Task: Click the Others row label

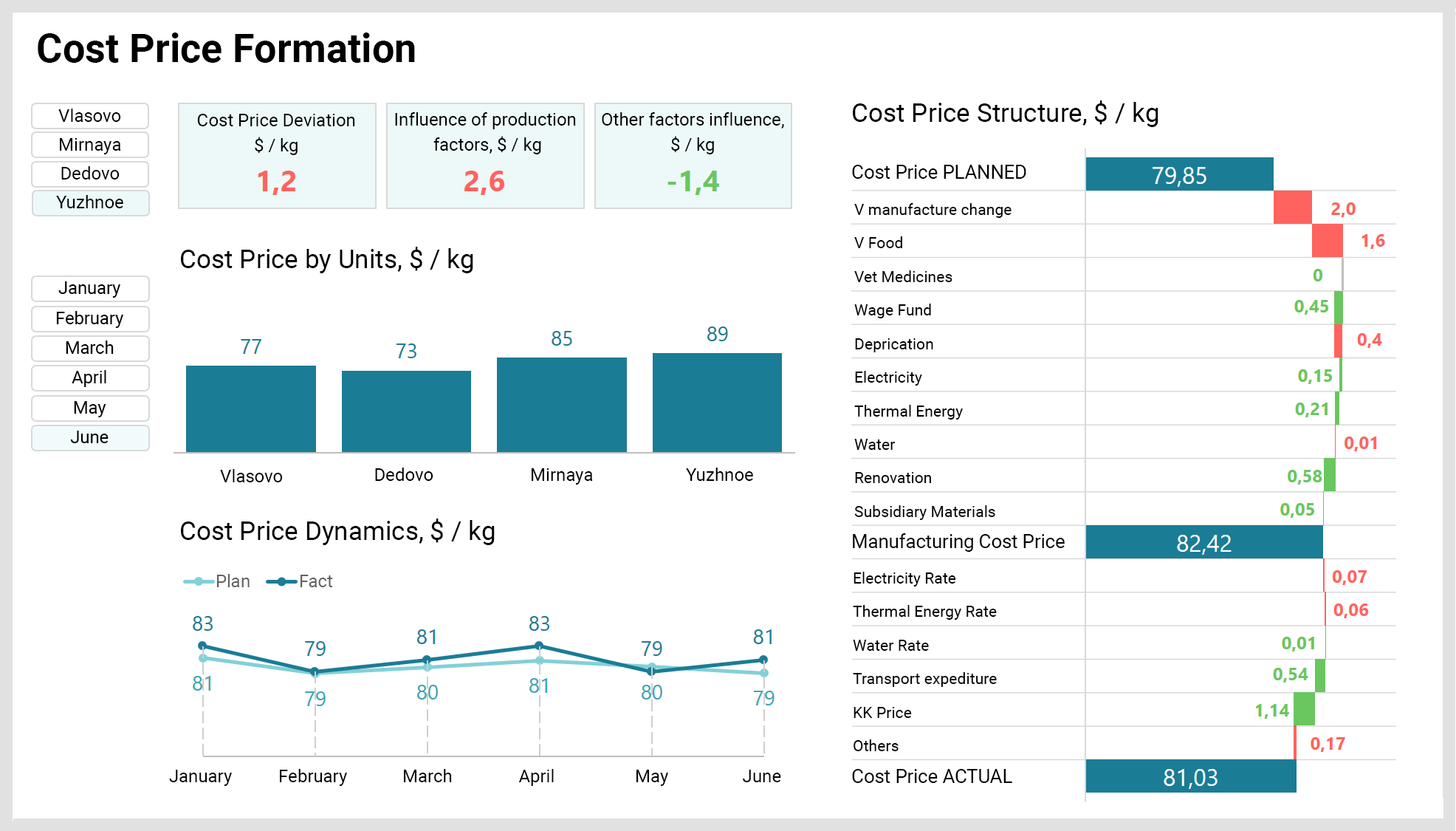Action: (x=876, y=746)
